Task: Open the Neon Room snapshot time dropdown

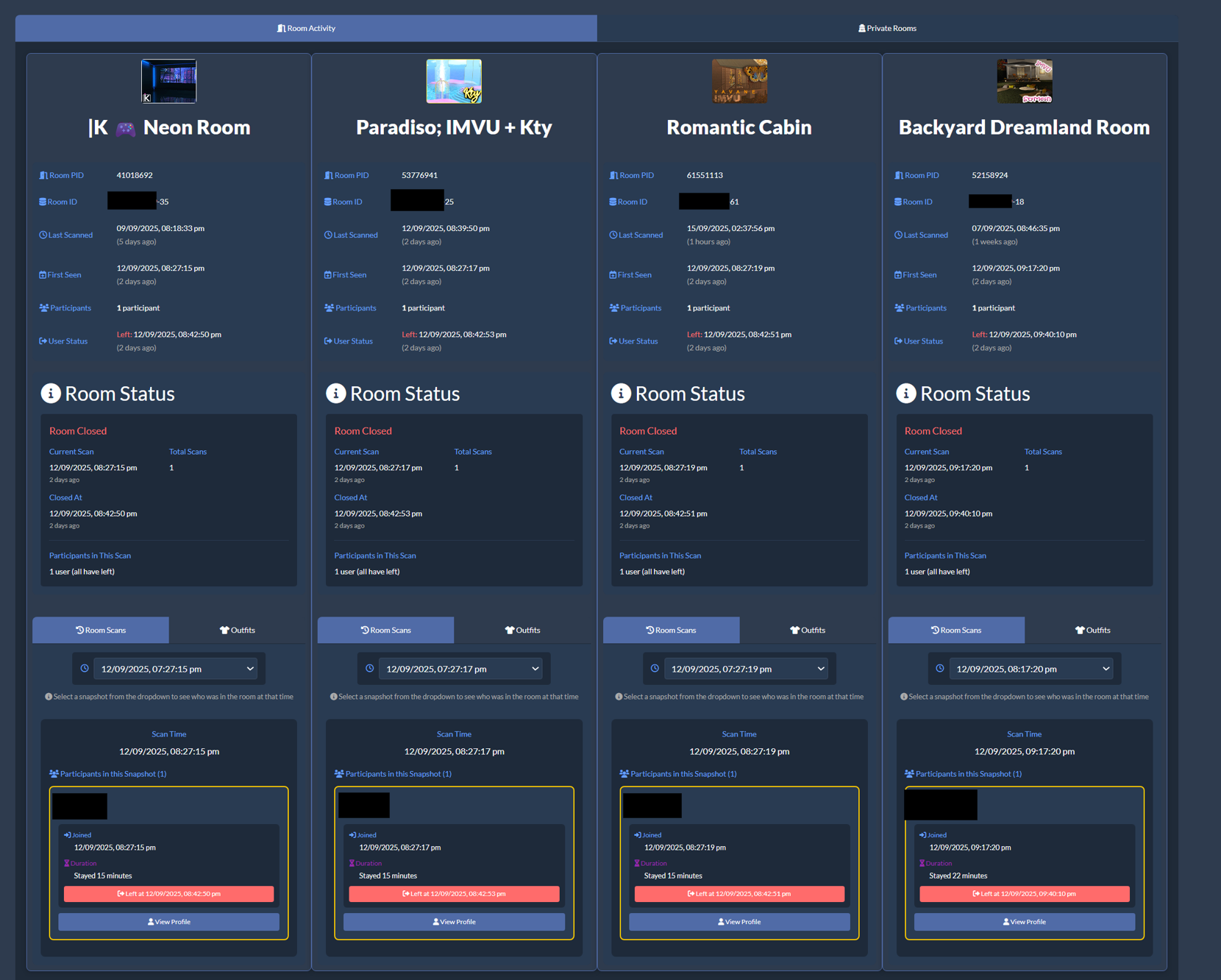Action: point(177,669)
